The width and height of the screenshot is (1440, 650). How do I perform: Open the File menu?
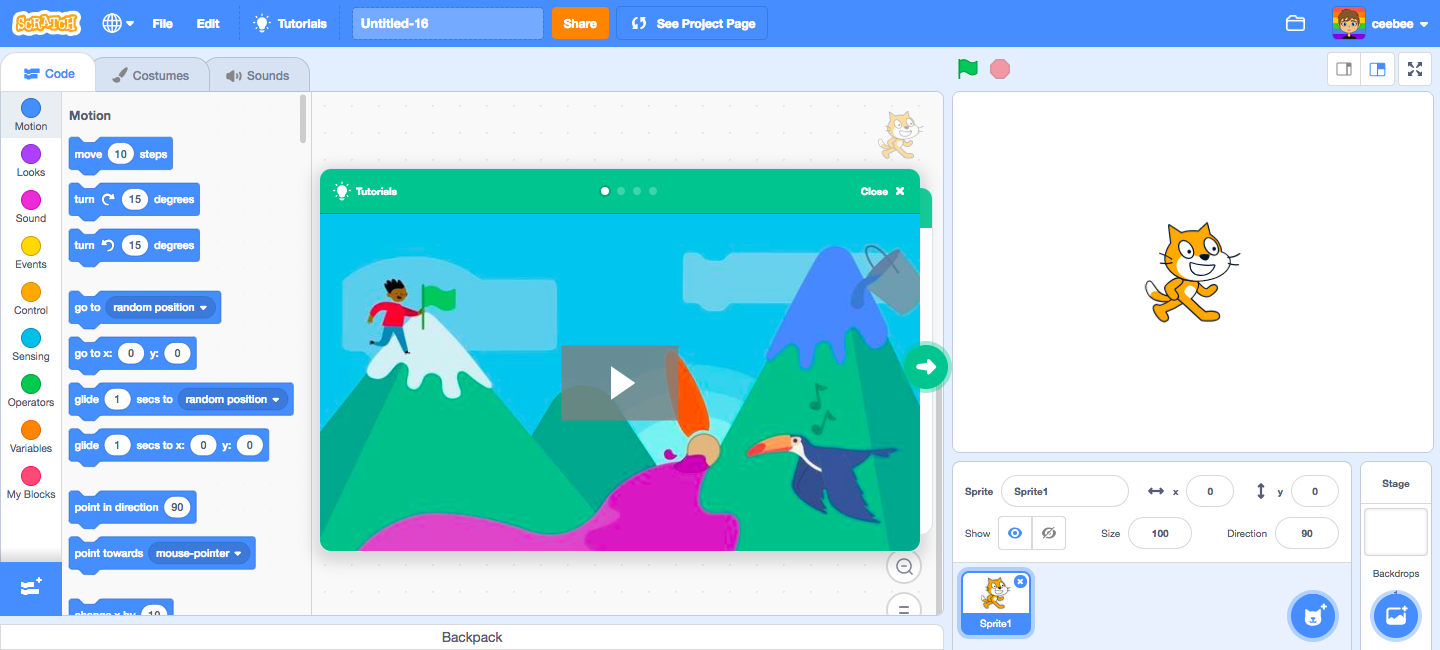(x=162, y=22)
